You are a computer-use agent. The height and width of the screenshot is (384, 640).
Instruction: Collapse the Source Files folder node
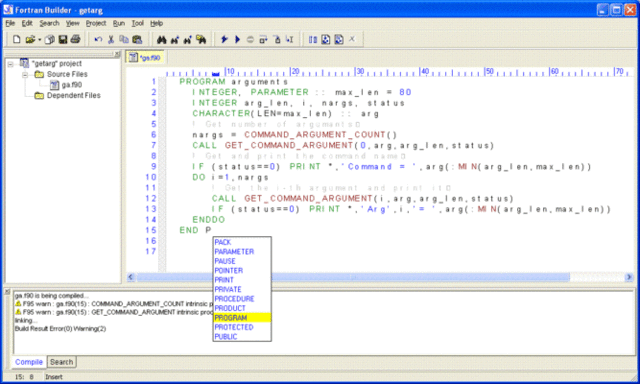coord(25,74)
